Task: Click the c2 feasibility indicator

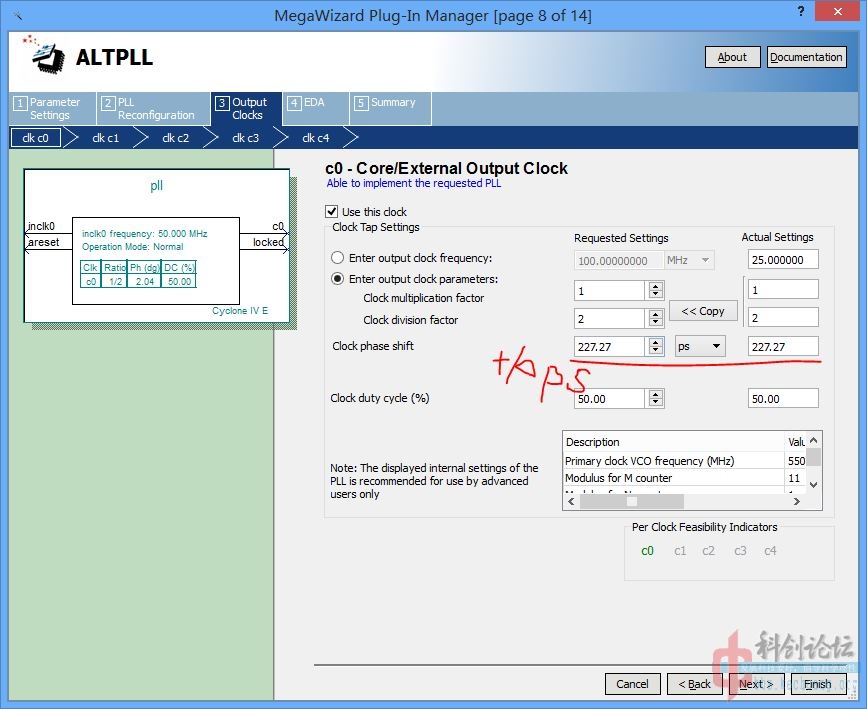Action: pyautogui.click(x=708, y=551)
